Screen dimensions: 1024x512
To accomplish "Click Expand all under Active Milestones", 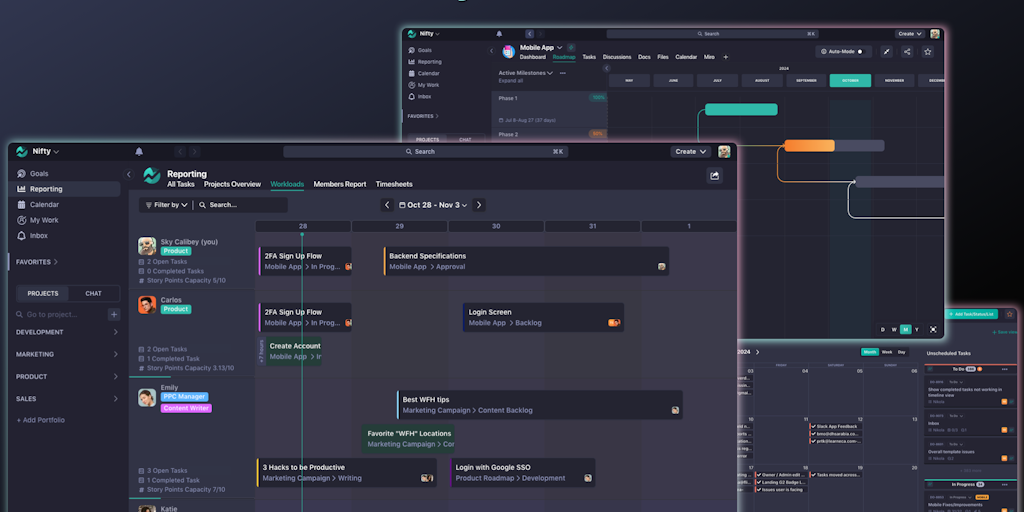I will (x=511, y=81).
